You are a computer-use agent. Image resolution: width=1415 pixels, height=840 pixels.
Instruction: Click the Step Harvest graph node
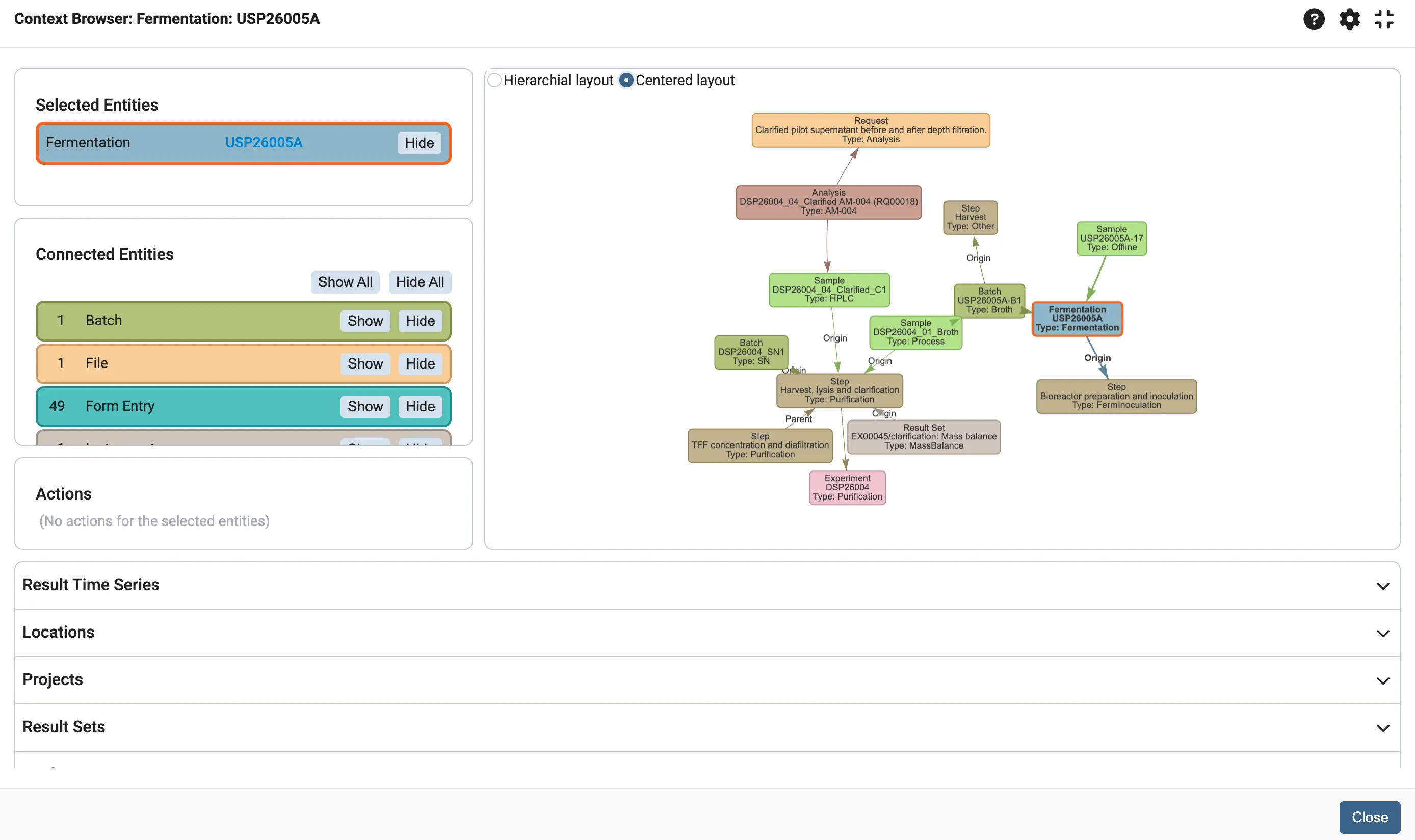tap(970, 217)
